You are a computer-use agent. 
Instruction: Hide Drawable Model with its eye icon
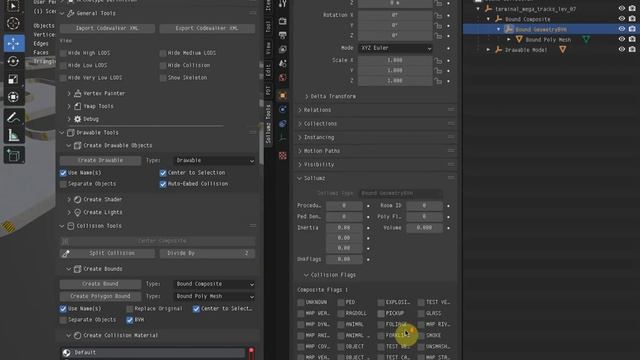click(621, 49)
